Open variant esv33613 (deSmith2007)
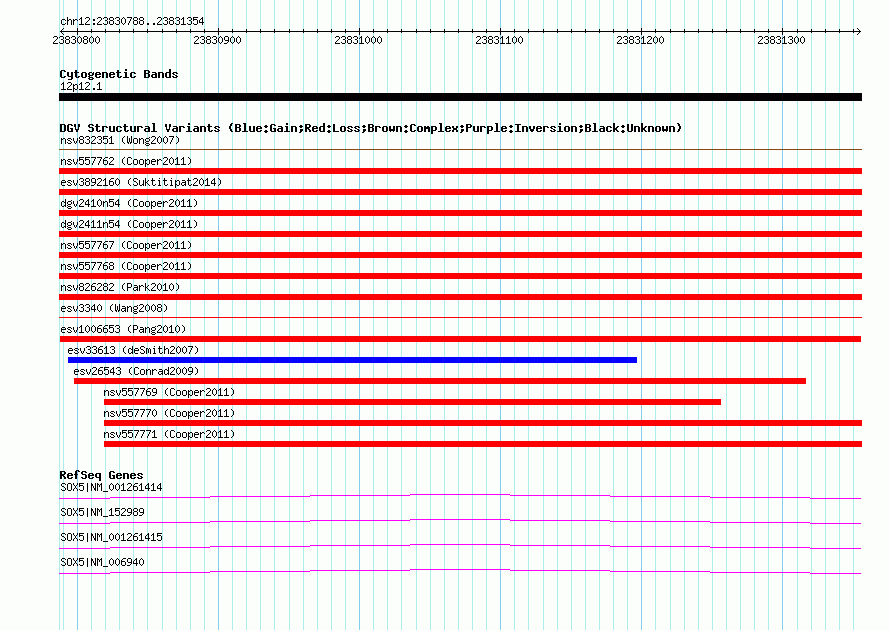 tap(133, 350)
